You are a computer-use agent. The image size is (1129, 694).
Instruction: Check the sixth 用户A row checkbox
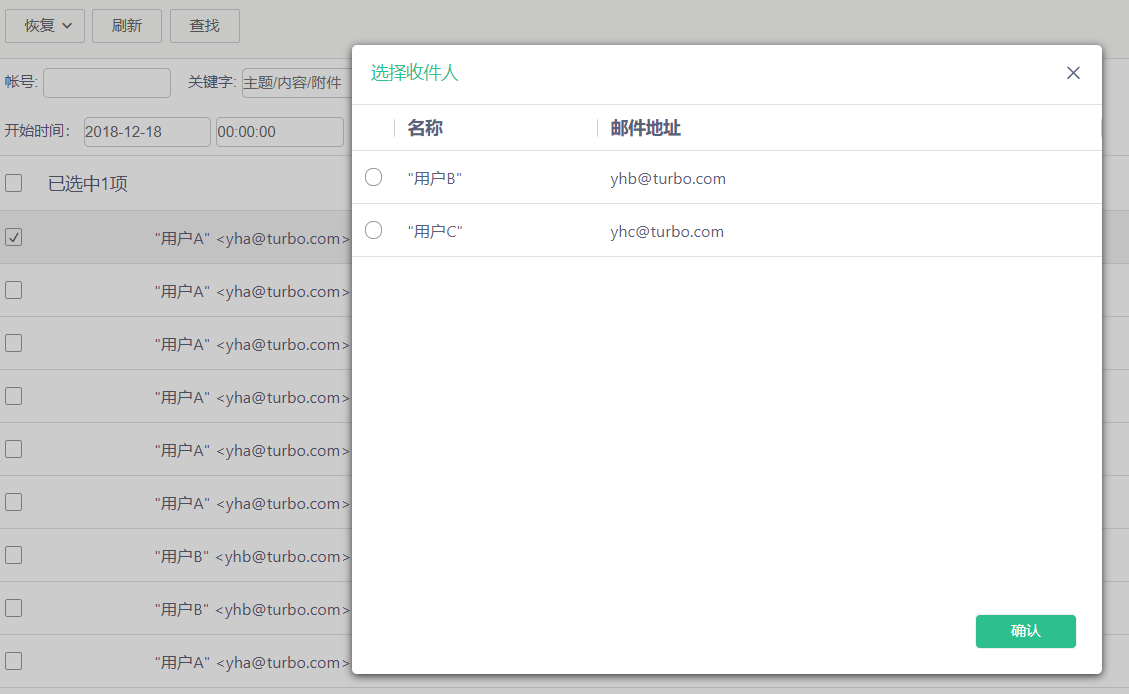14,503
